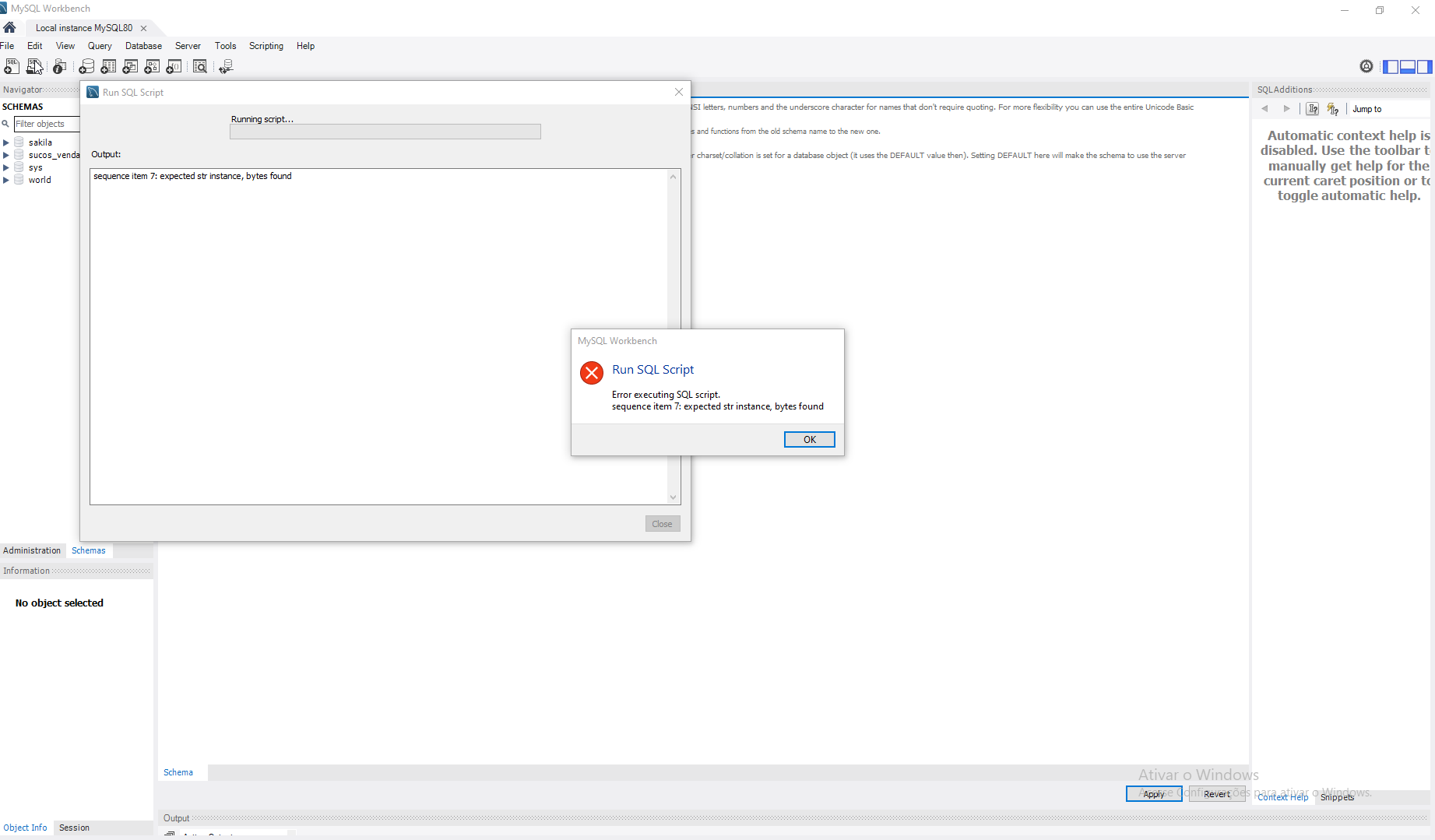This screenshot has height=840, width=1435.
Task: Open the Jump to dropdown
Action: point(1391,109)
